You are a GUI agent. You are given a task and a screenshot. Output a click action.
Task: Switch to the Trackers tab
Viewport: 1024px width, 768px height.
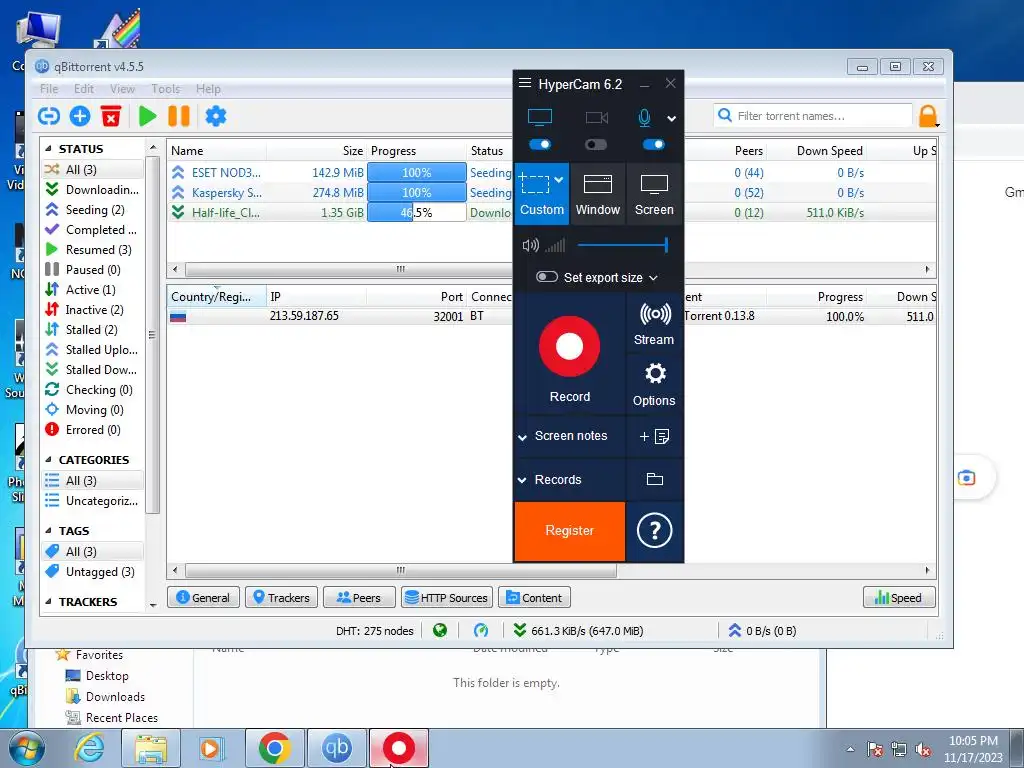click(x=281, y=598)
